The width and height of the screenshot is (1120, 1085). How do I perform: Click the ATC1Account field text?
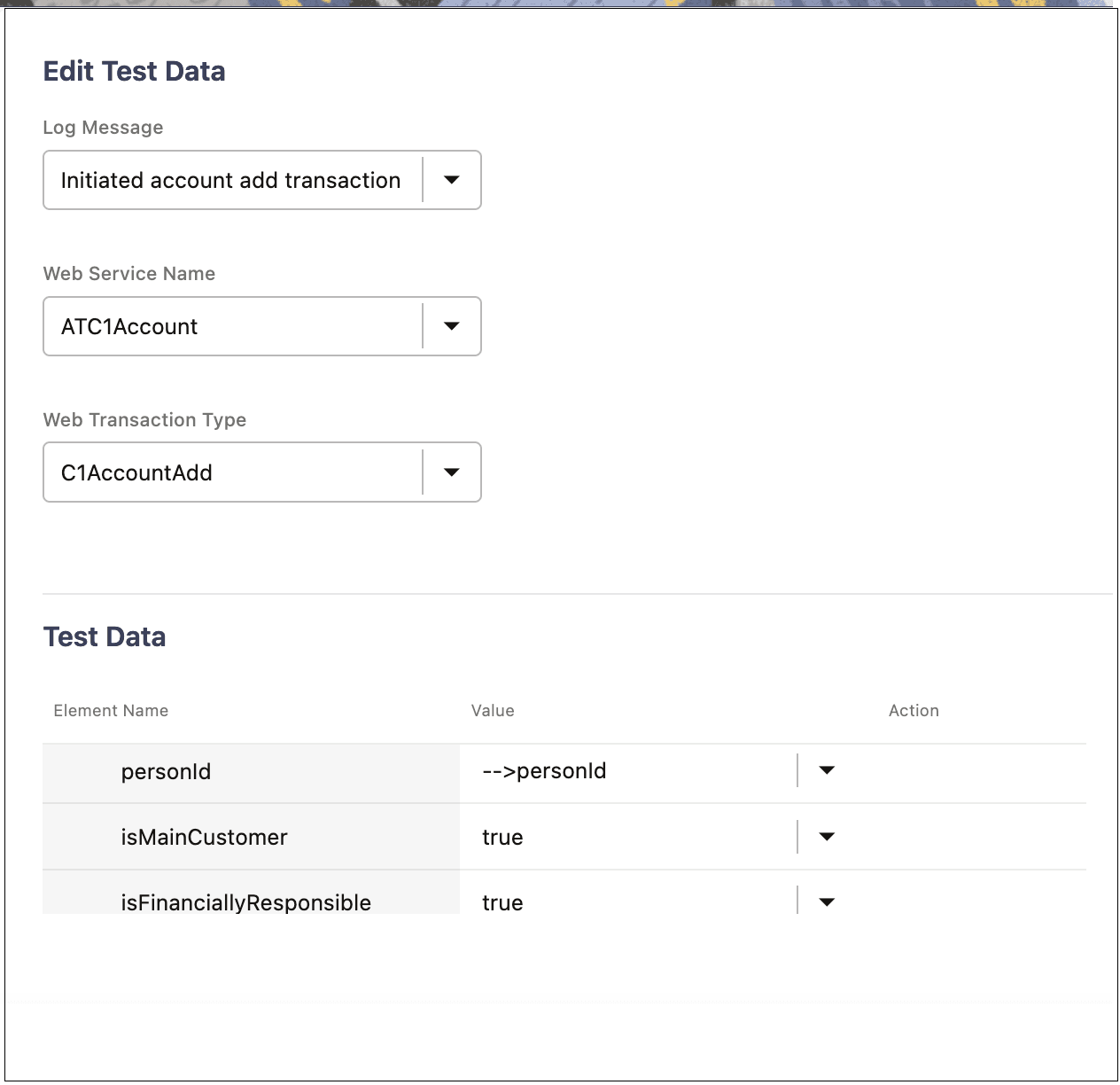[129, 326]
